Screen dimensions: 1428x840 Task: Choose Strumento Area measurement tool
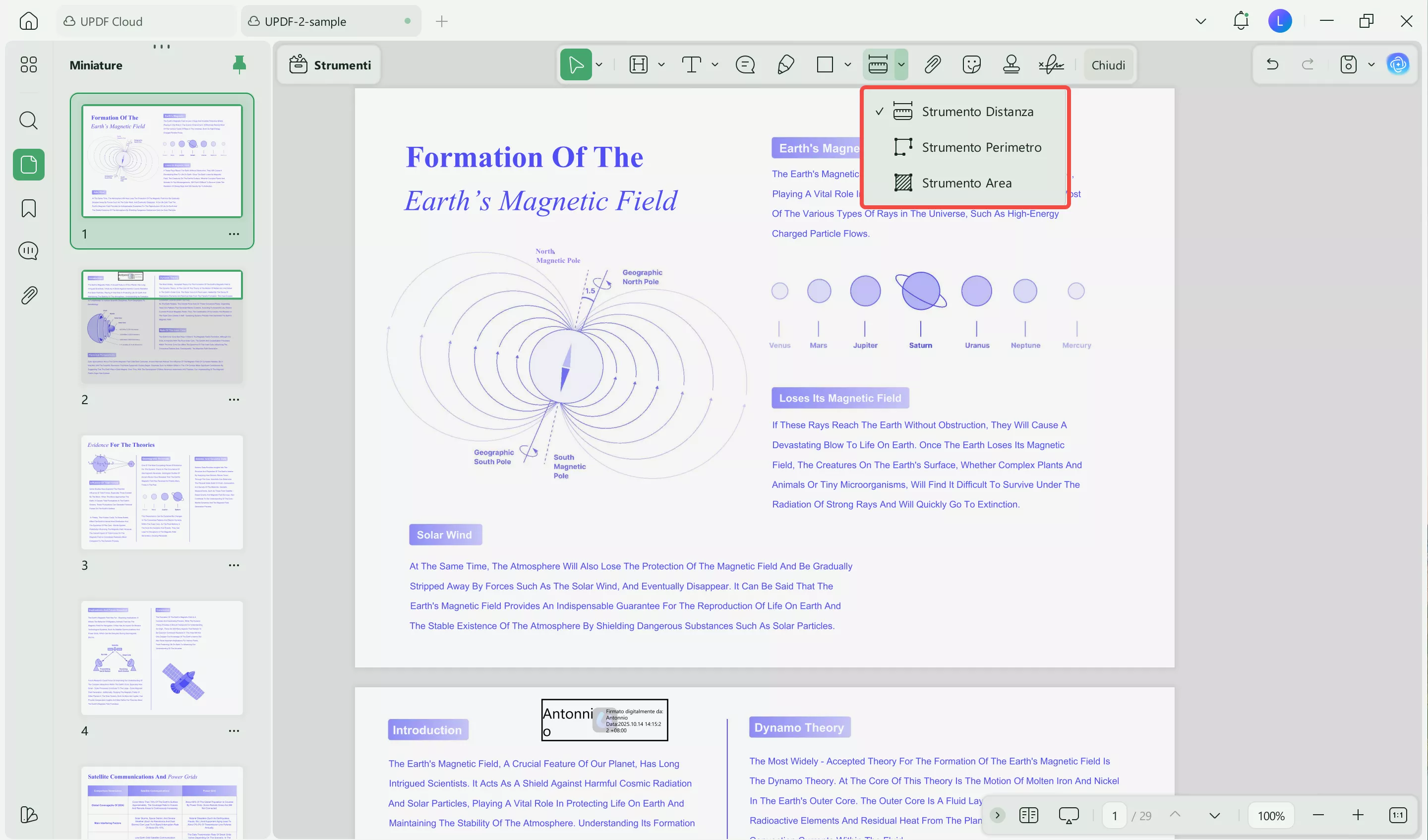coord(966,183)
